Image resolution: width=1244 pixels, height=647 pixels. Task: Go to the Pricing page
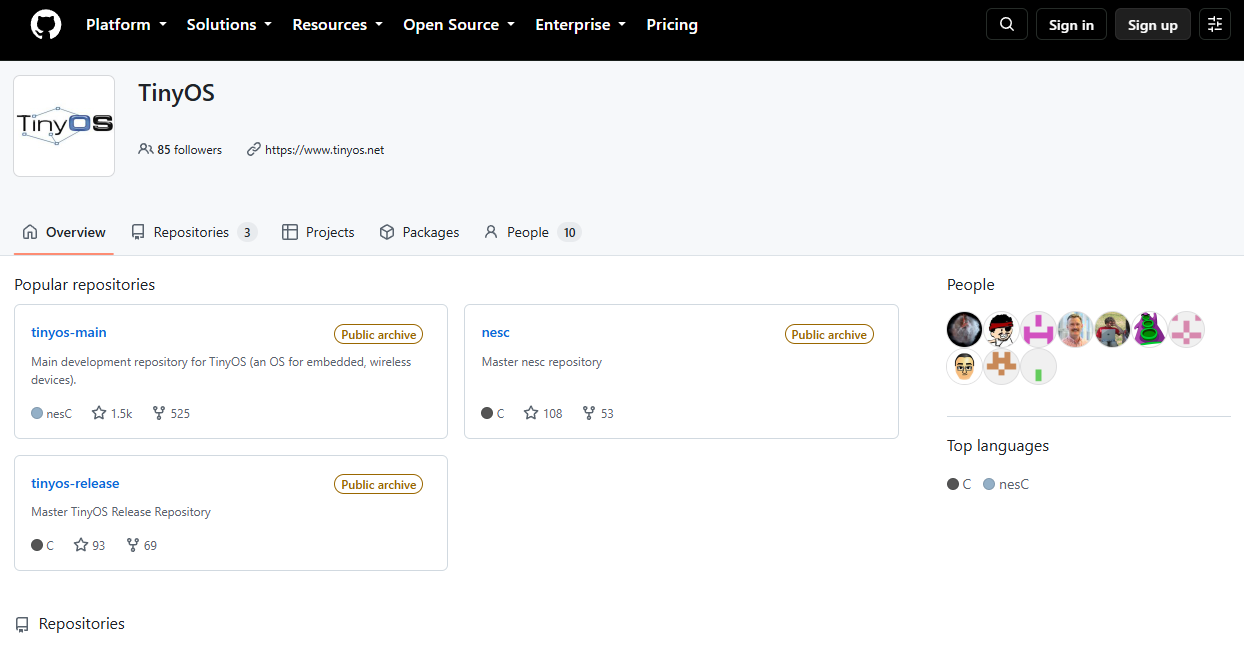[672, 25]
